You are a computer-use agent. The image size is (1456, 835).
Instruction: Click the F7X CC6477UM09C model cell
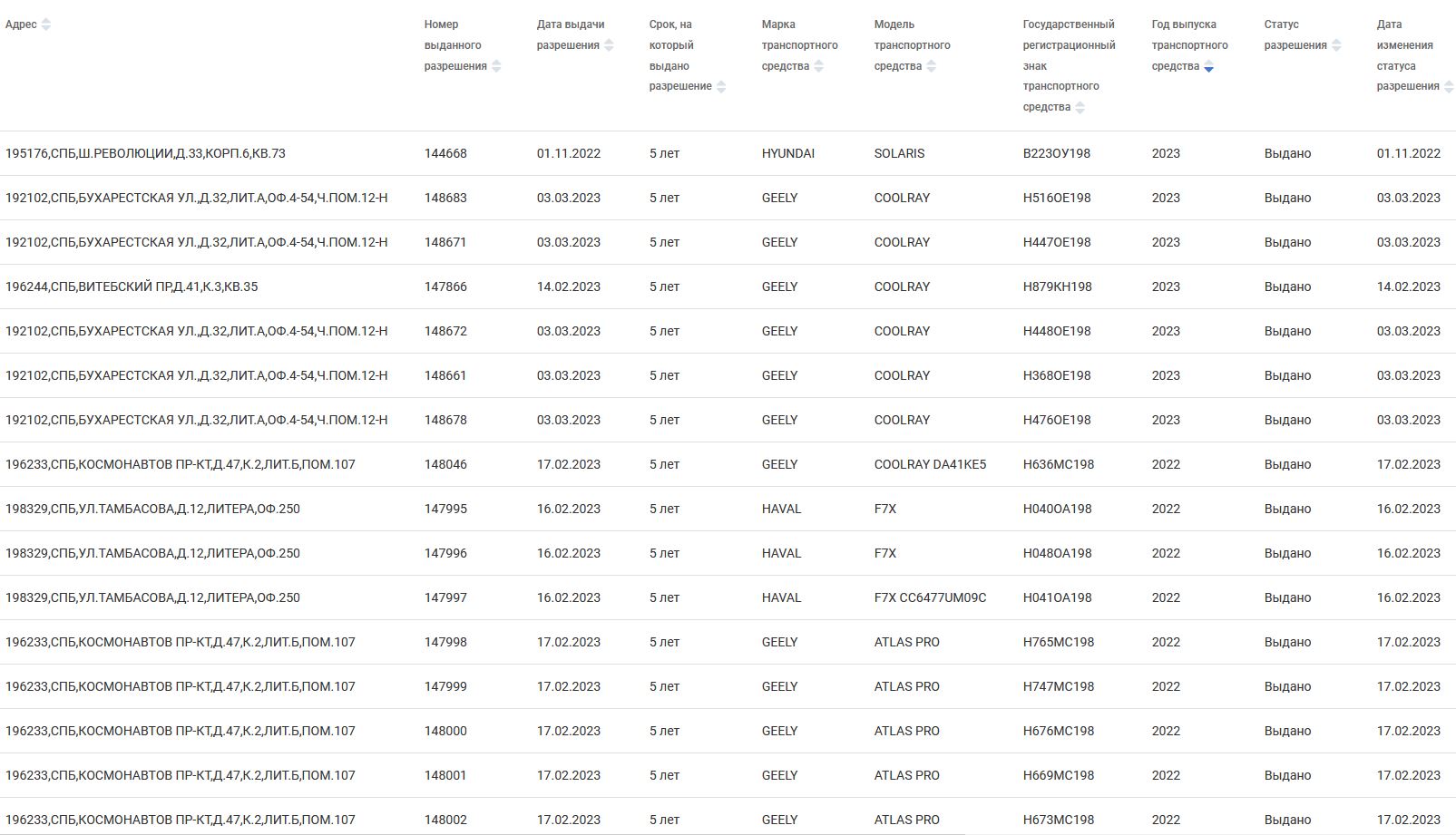pyautogui.click(x=930, y=597)
